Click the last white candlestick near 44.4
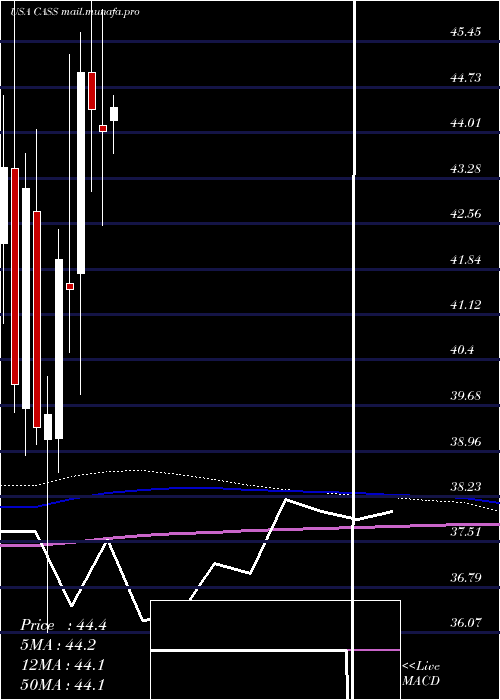Screen dimensions: 500x700 pos(114,114)
